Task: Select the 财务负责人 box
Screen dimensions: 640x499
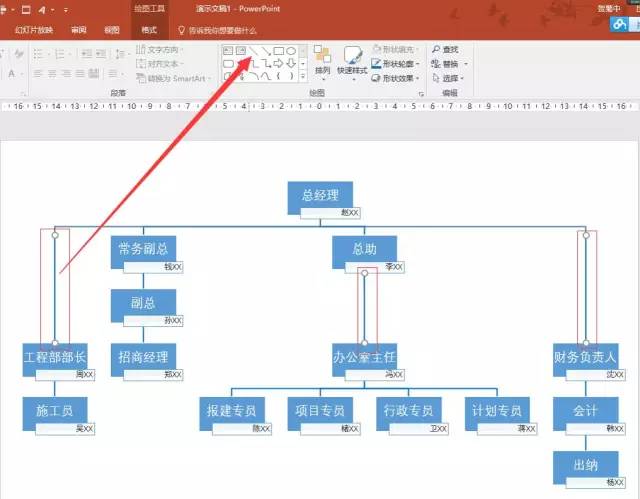Action: click(586, 359)
